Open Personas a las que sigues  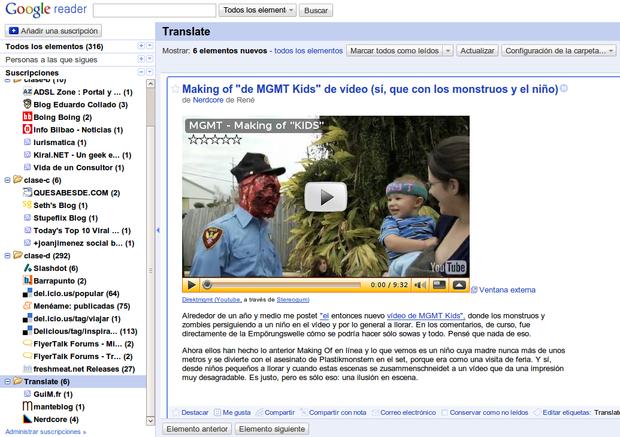coord(51,60)
